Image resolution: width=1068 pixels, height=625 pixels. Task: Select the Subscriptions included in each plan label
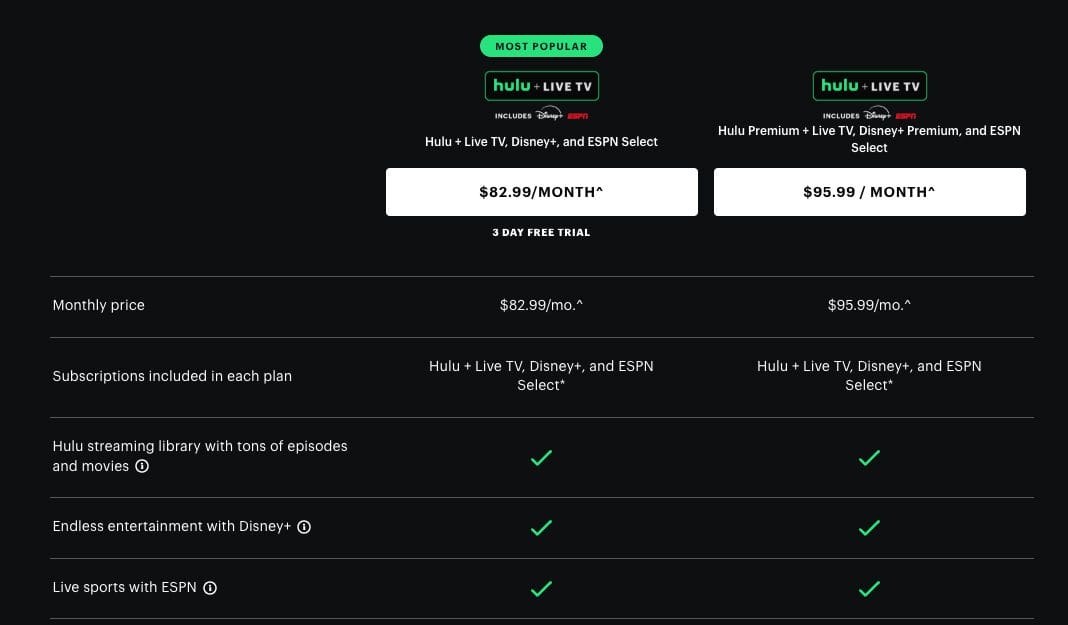pyautogui.click(x=172, y=376)
